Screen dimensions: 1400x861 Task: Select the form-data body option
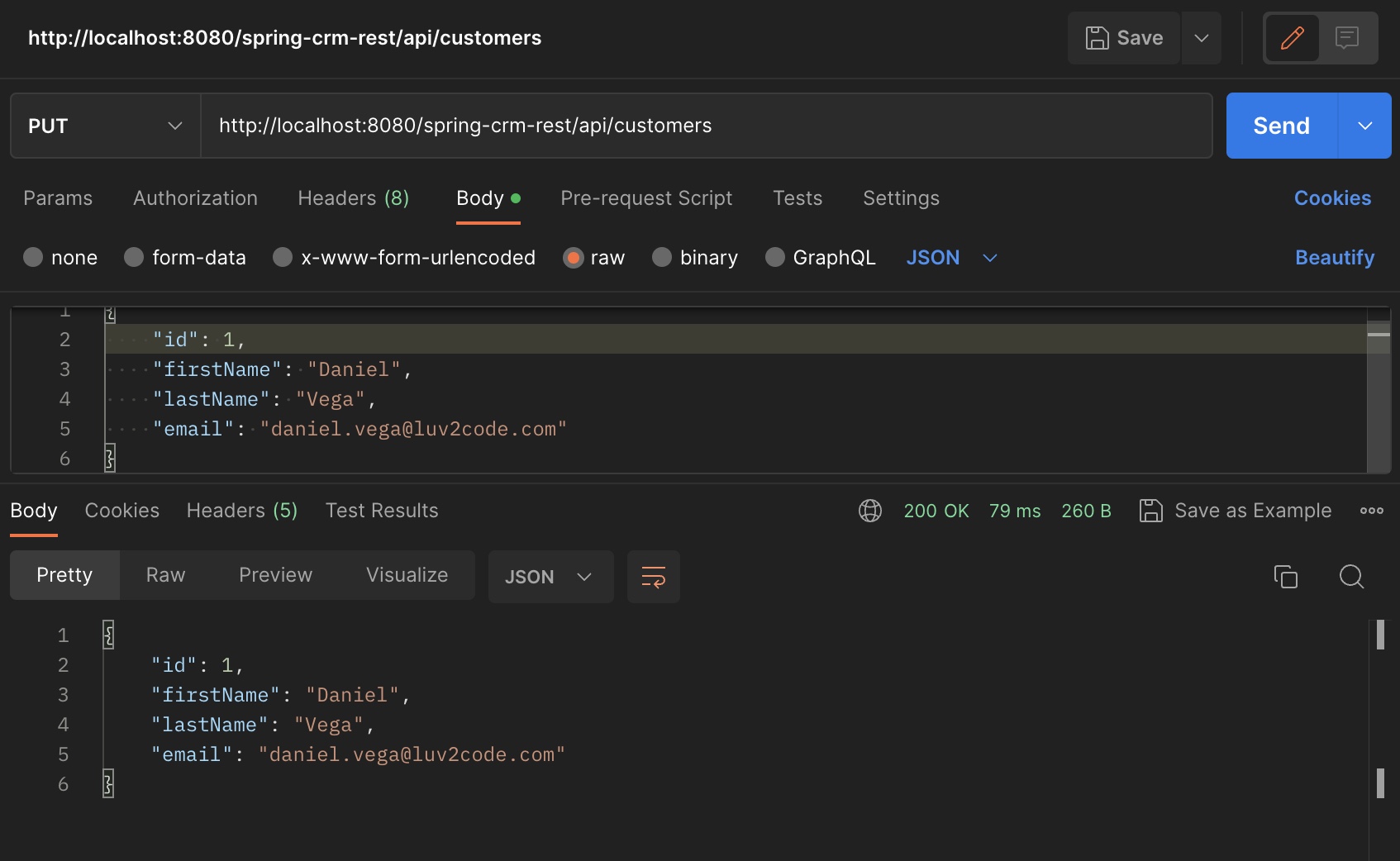[133, 257]
